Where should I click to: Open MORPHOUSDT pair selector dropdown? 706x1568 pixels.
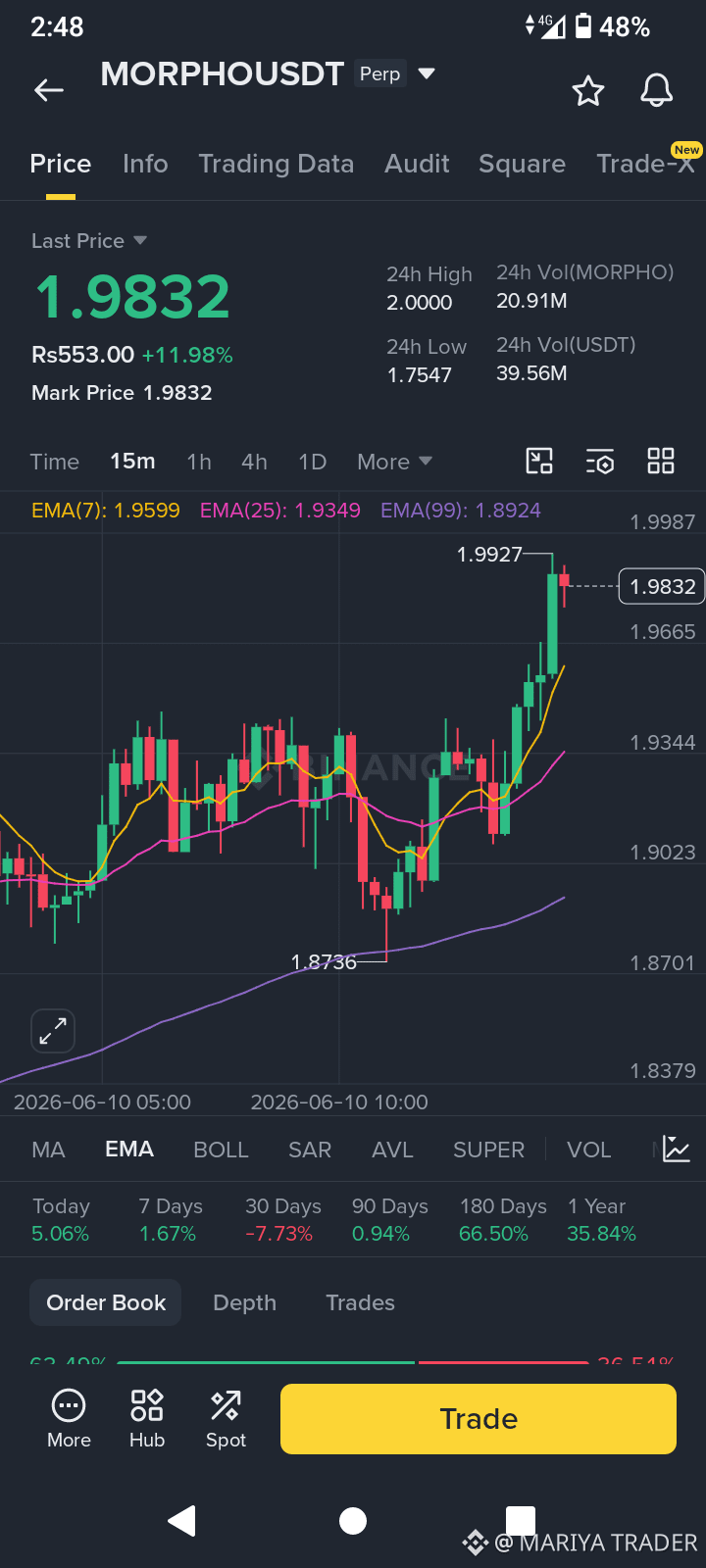point(427,73)
